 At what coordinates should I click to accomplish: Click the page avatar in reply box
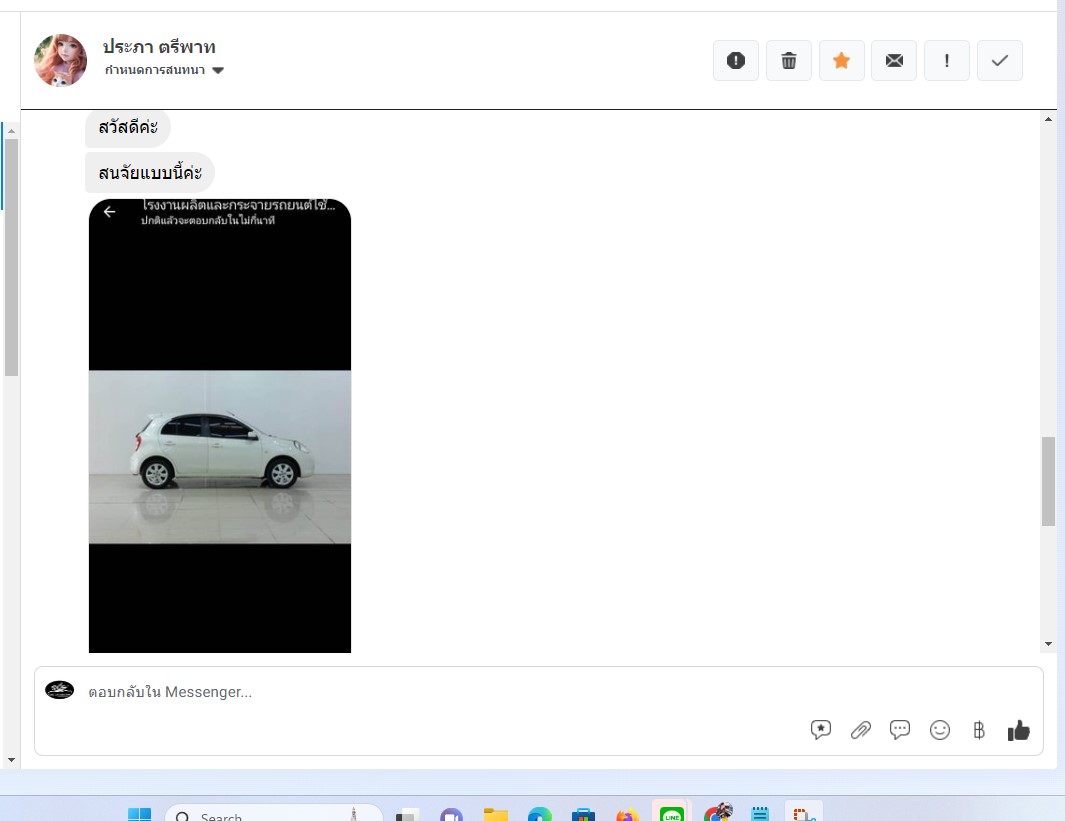60,690
